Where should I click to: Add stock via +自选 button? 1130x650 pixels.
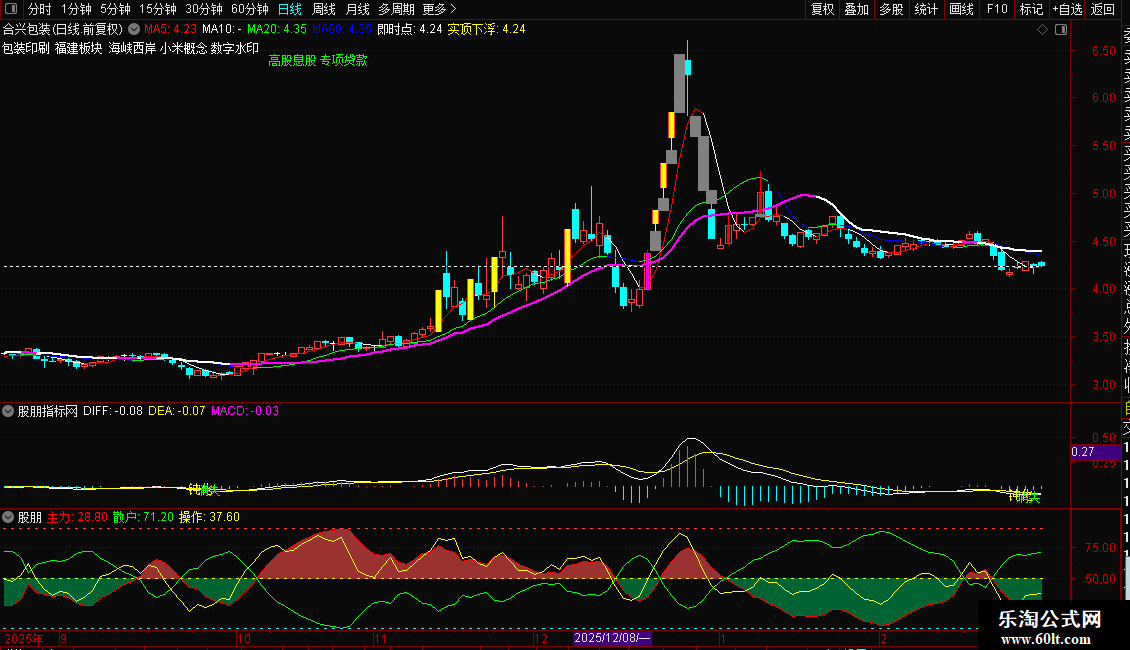pyautogui.click(x=1068, y=9)
